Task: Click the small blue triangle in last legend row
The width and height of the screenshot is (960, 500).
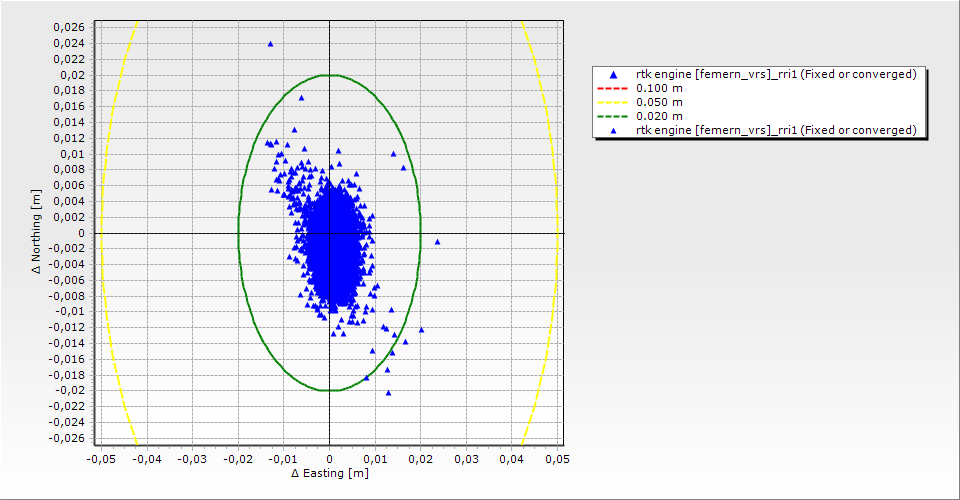Action: (x=613, y=130)
